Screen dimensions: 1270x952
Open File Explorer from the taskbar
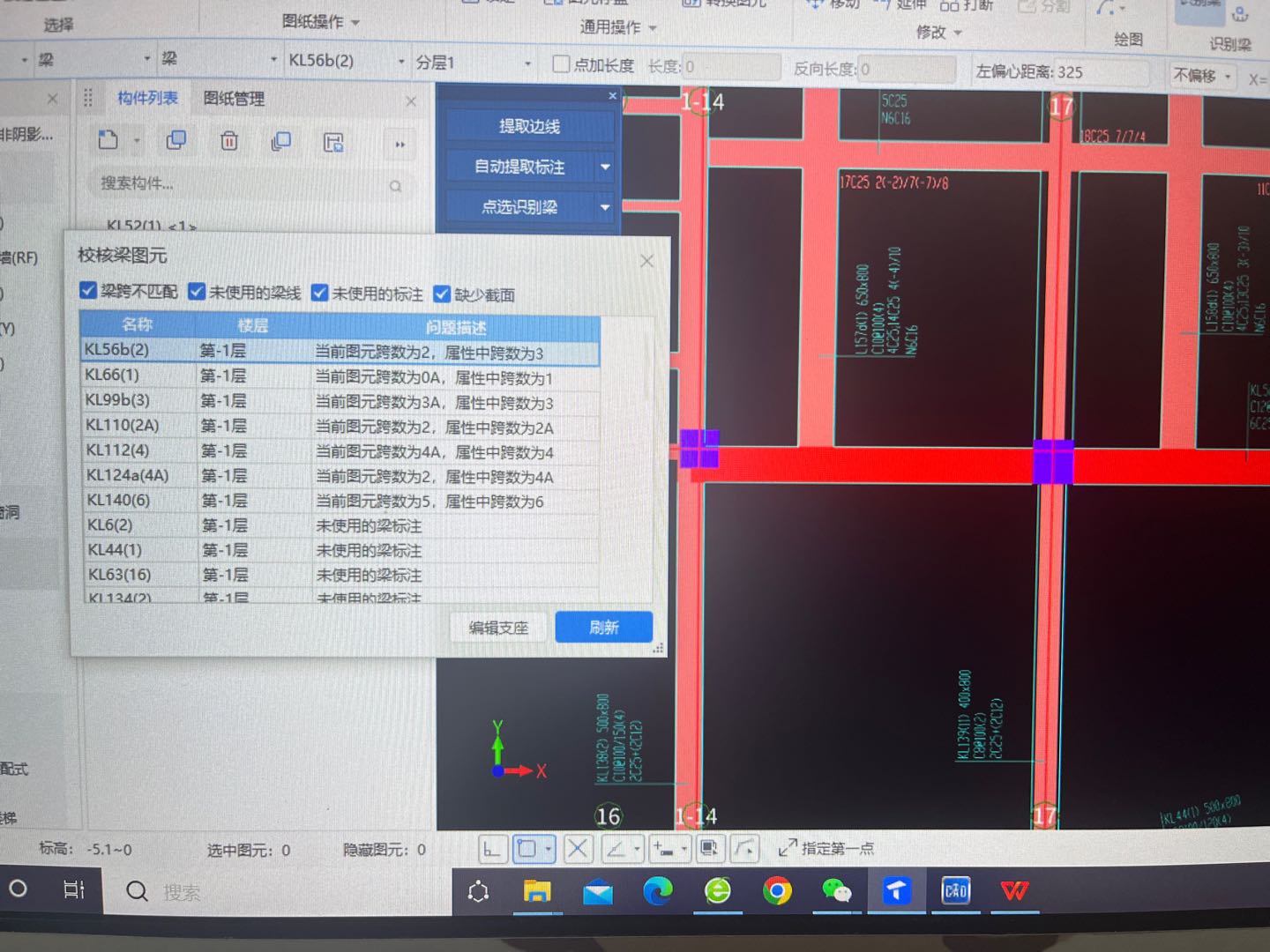[x=536, y=891]
